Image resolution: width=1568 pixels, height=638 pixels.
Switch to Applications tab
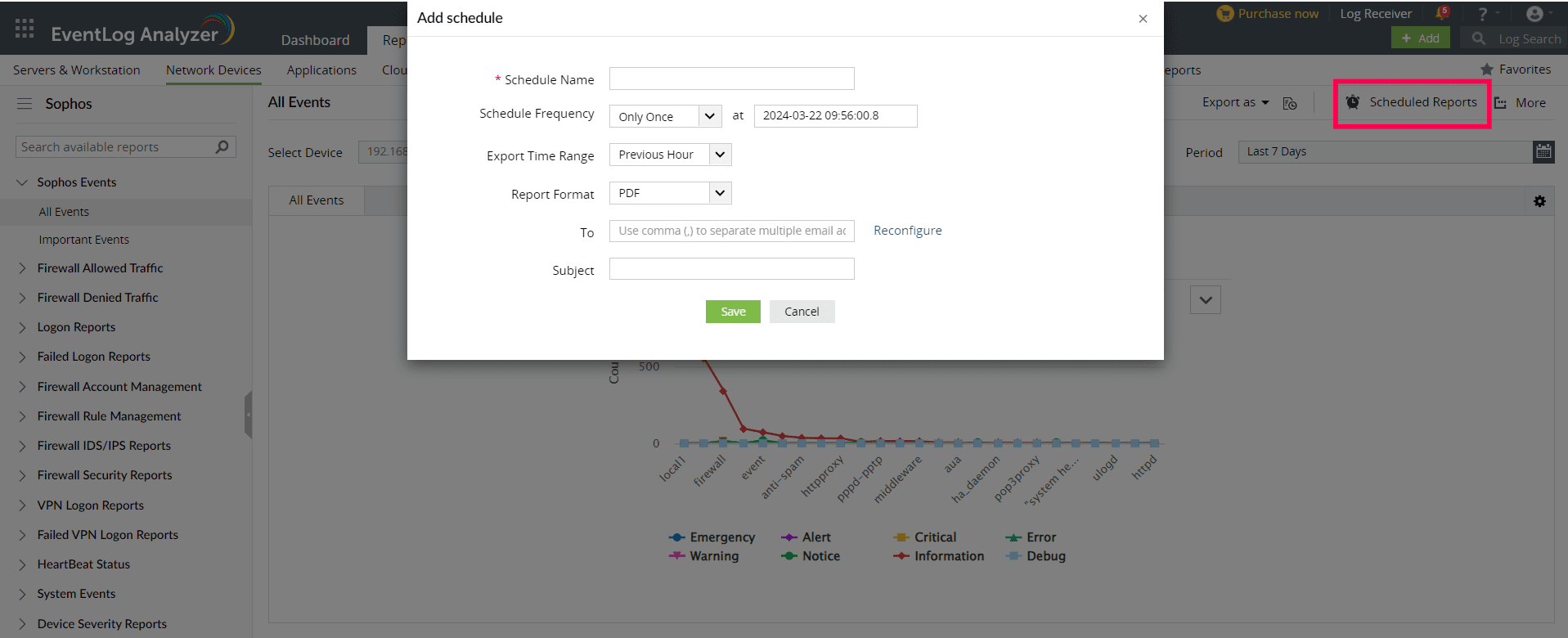[321, 70]
